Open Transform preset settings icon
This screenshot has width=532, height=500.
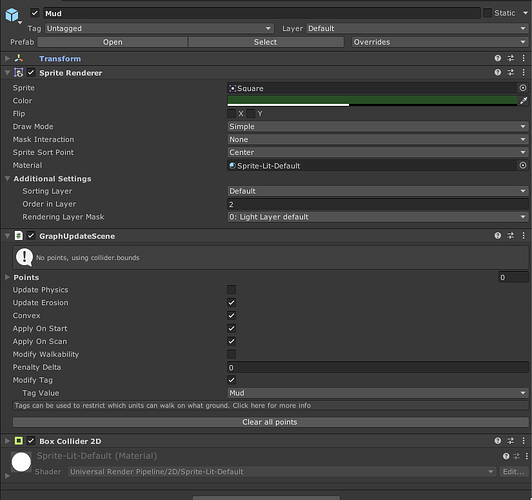coord(511,58)
